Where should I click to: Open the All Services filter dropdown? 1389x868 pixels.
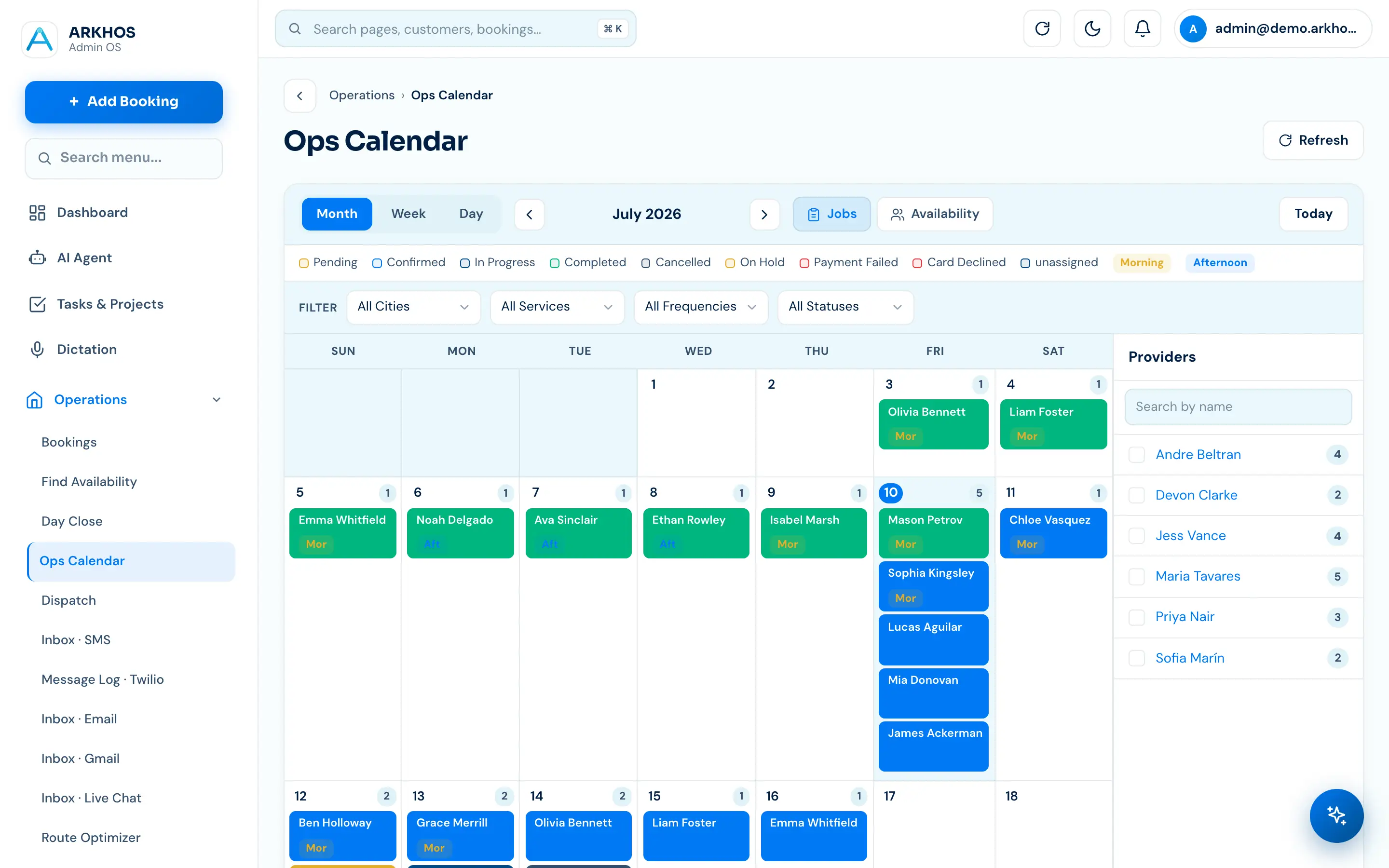[x=557, y=307]
